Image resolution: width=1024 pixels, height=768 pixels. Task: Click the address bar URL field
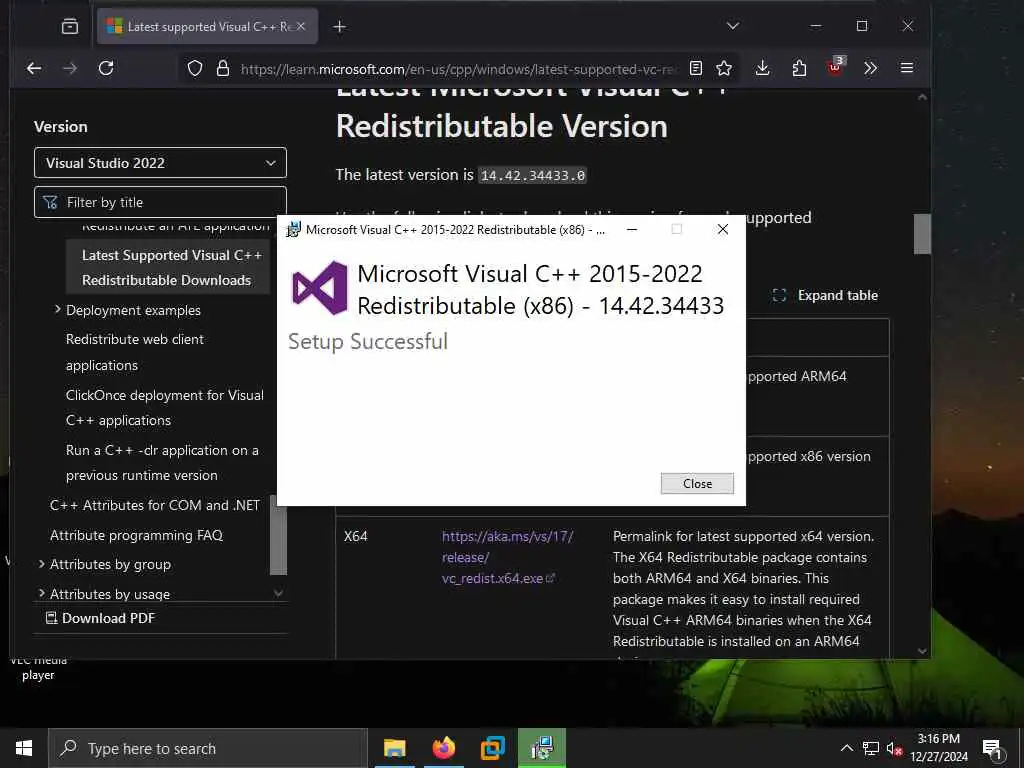[457, 69]
